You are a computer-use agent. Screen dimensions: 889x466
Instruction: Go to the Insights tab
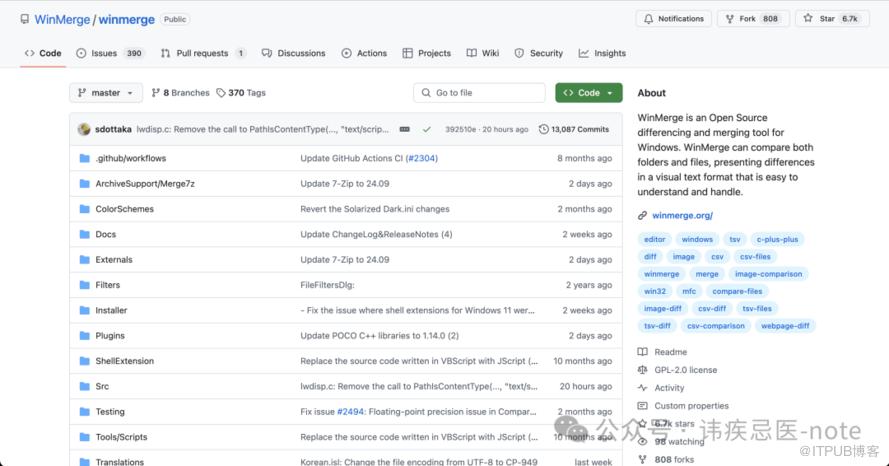coord(602,53)
